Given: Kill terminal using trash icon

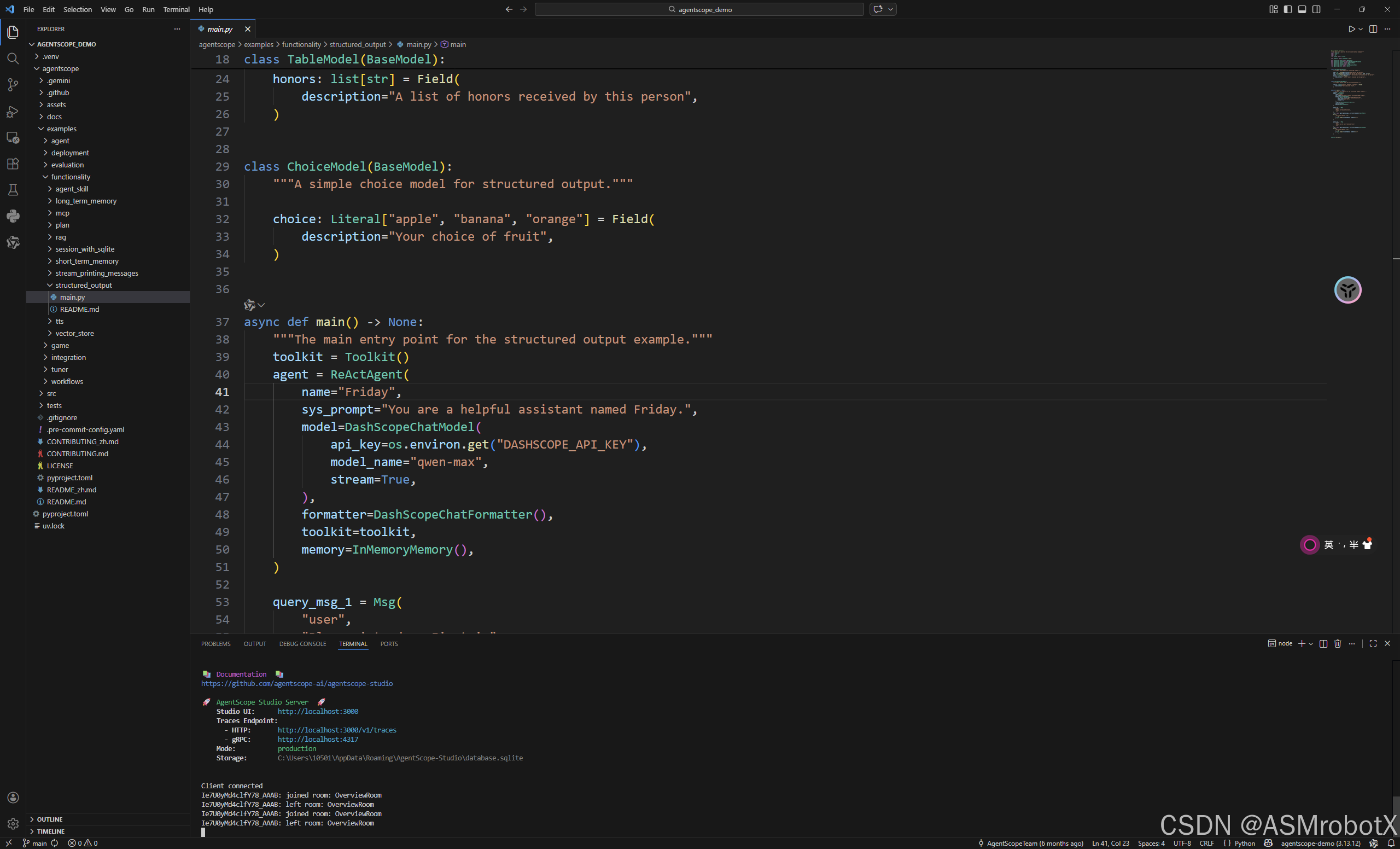Looking at the screenshot, I should point(1337,643).
